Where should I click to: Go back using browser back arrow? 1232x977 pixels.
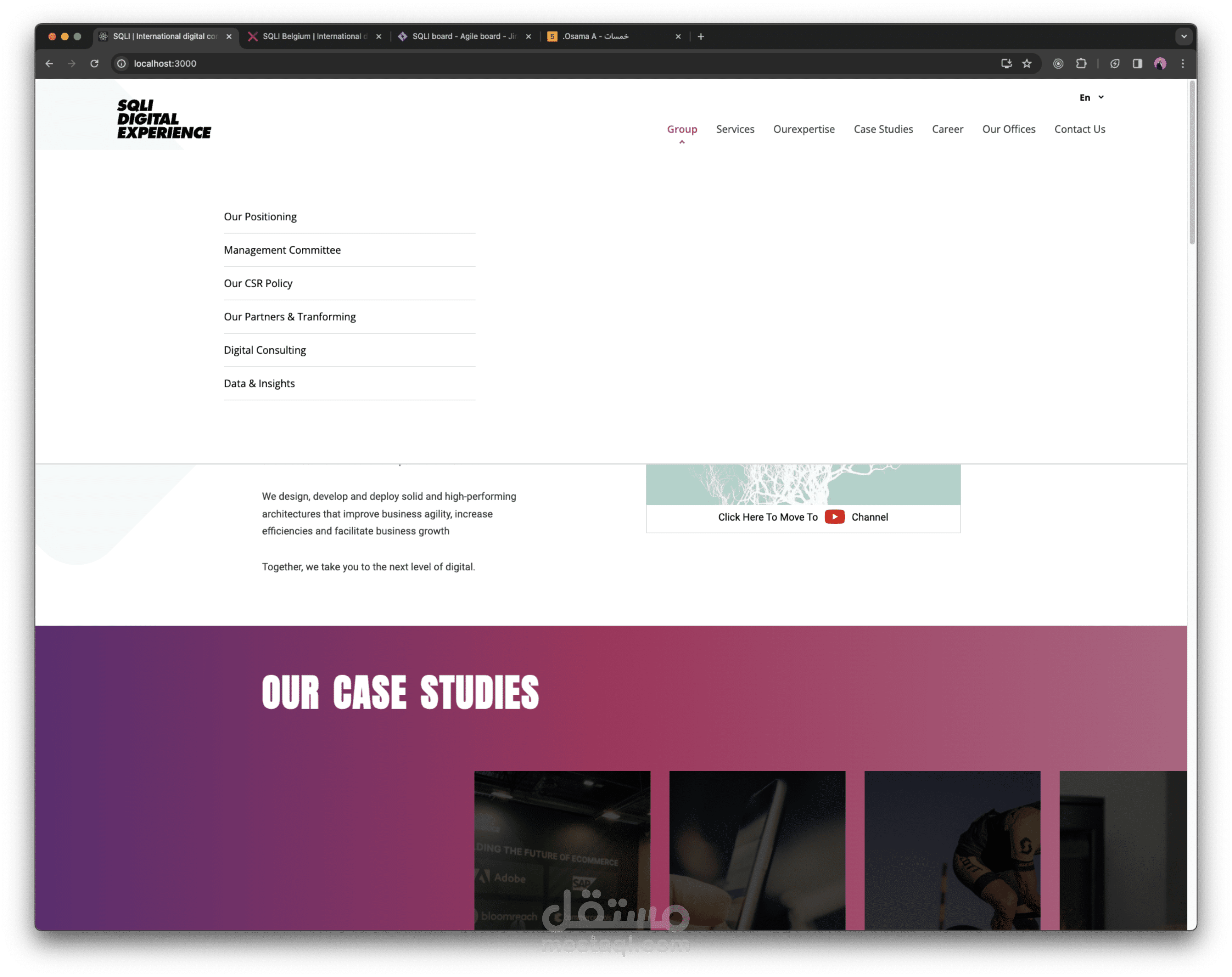tap(50, 64)
